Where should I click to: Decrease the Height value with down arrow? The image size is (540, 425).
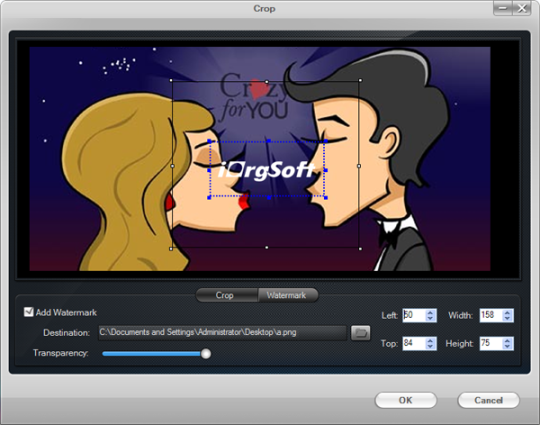pos(507,346)
